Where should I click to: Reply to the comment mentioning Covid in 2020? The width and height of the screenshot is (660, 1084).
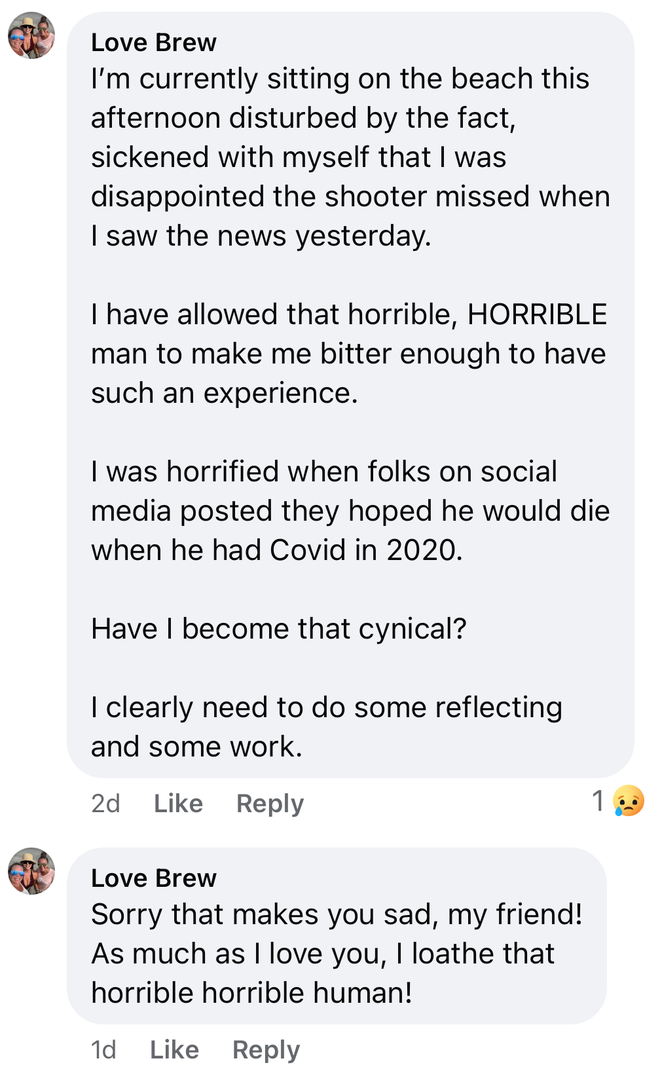click(269, 802)
